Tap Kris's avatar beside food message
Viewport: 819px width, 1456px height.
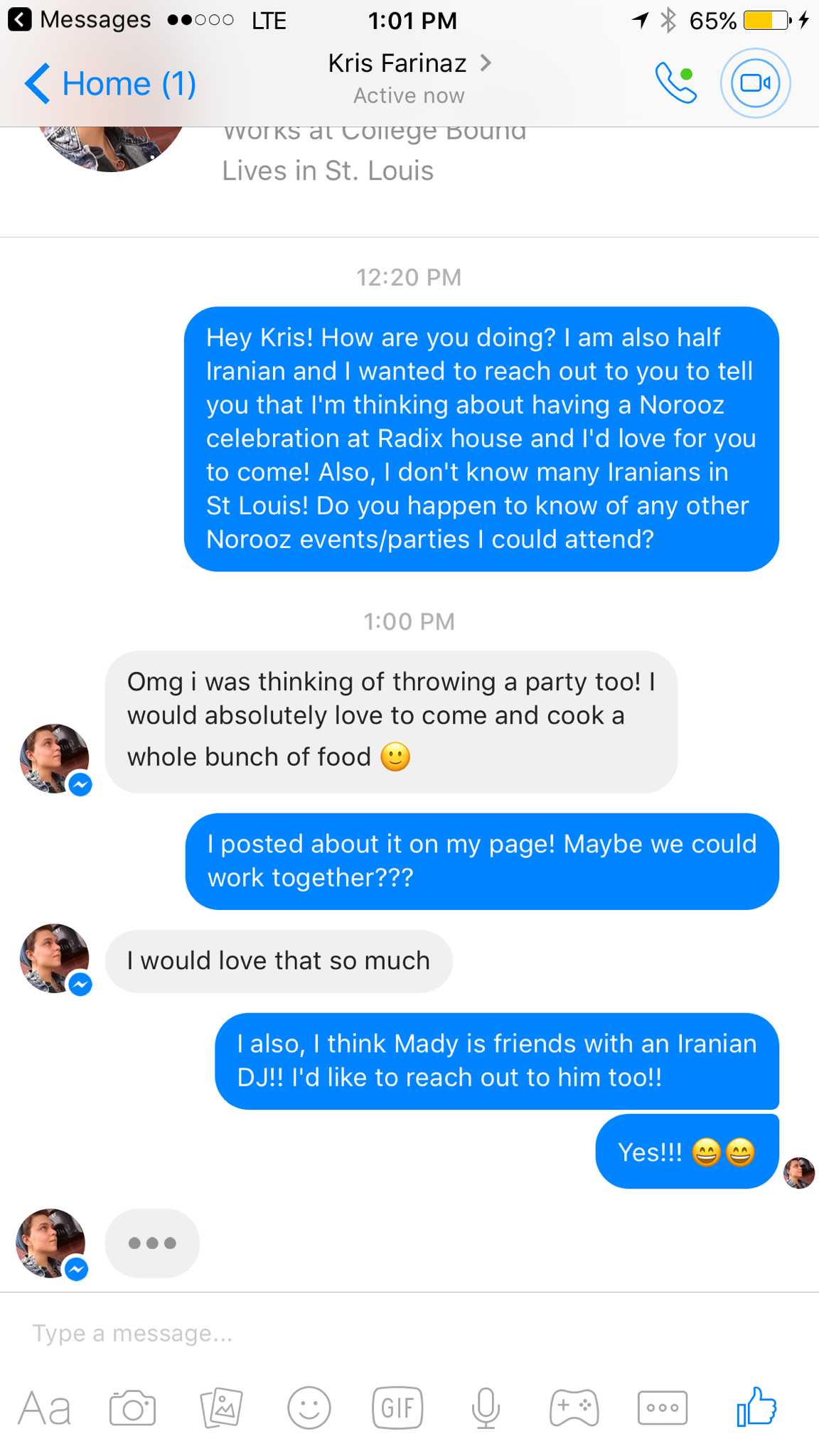pos(55,758)
